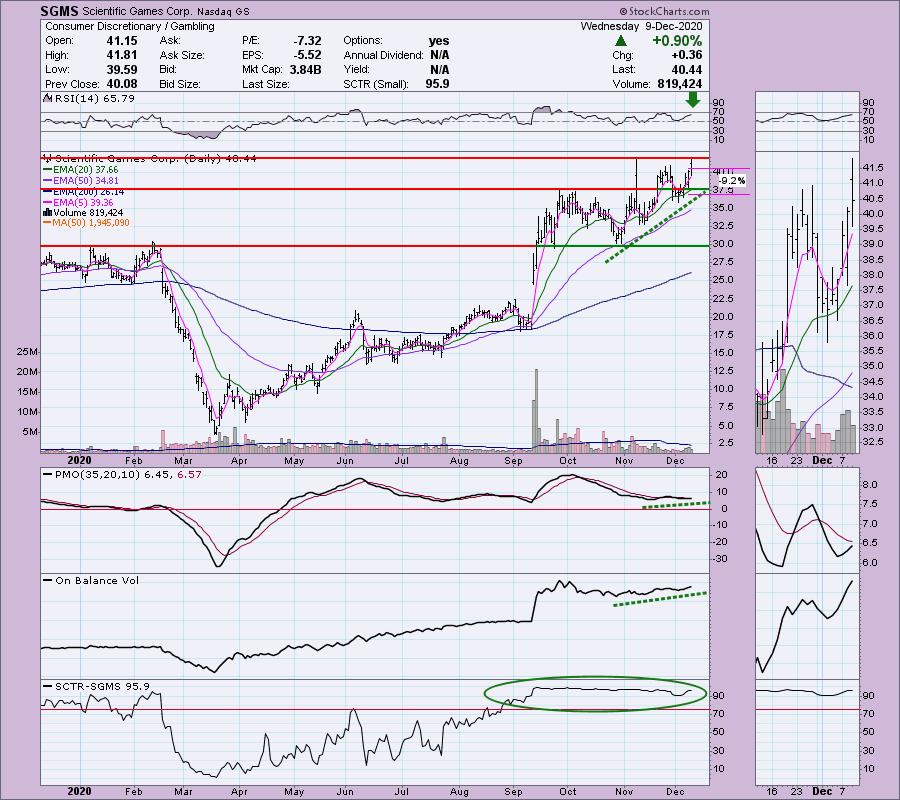
Task: Click the Wednesday 9-Dec-2020 date
Action: point(641,26)
